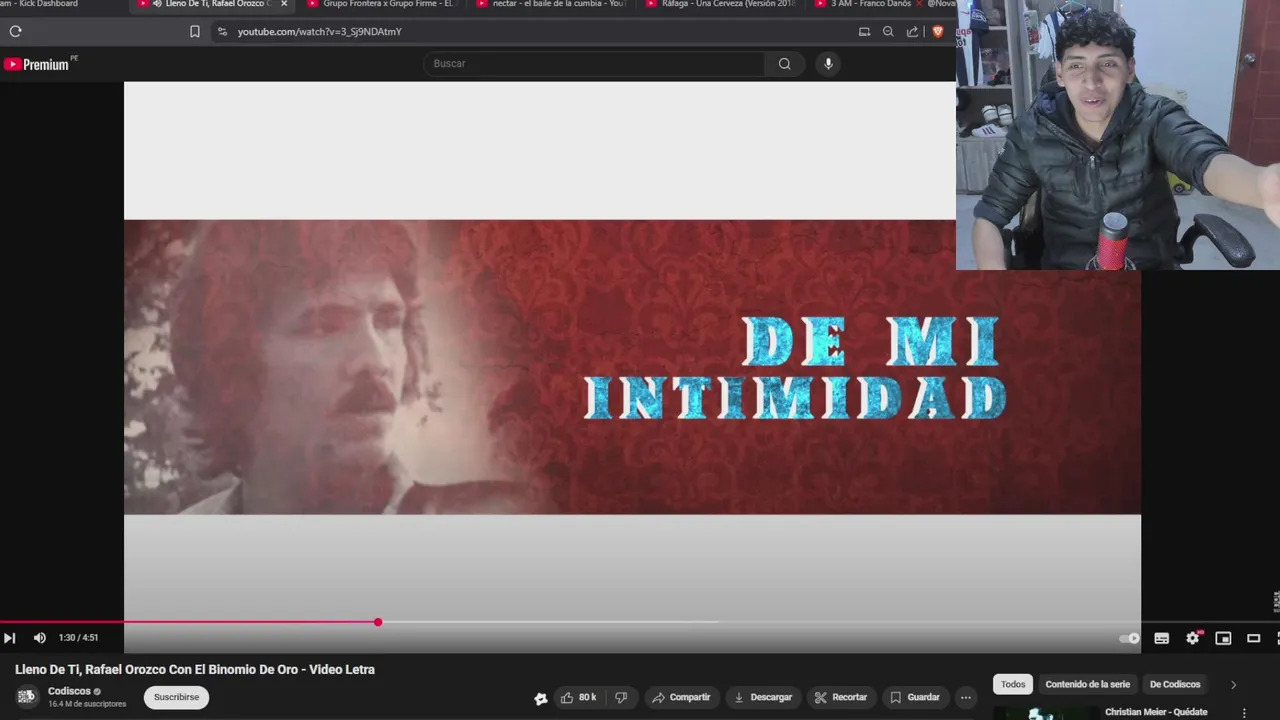Screen dimensions: 1280x720
Task: Like the video (80 k)
Action: pyautogui.click(x=579, y=697)
